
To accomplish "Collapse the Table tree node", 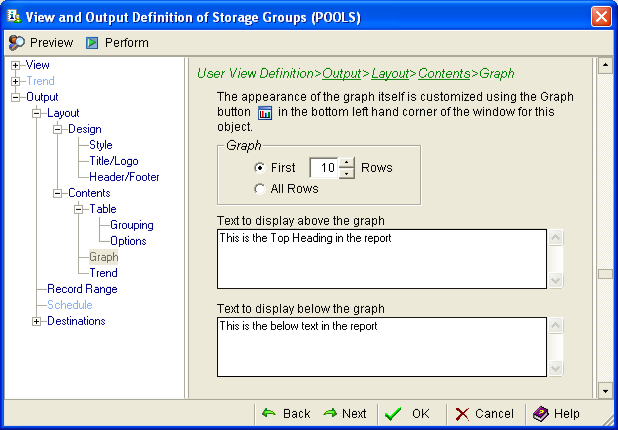I will [x=78, y=209].
